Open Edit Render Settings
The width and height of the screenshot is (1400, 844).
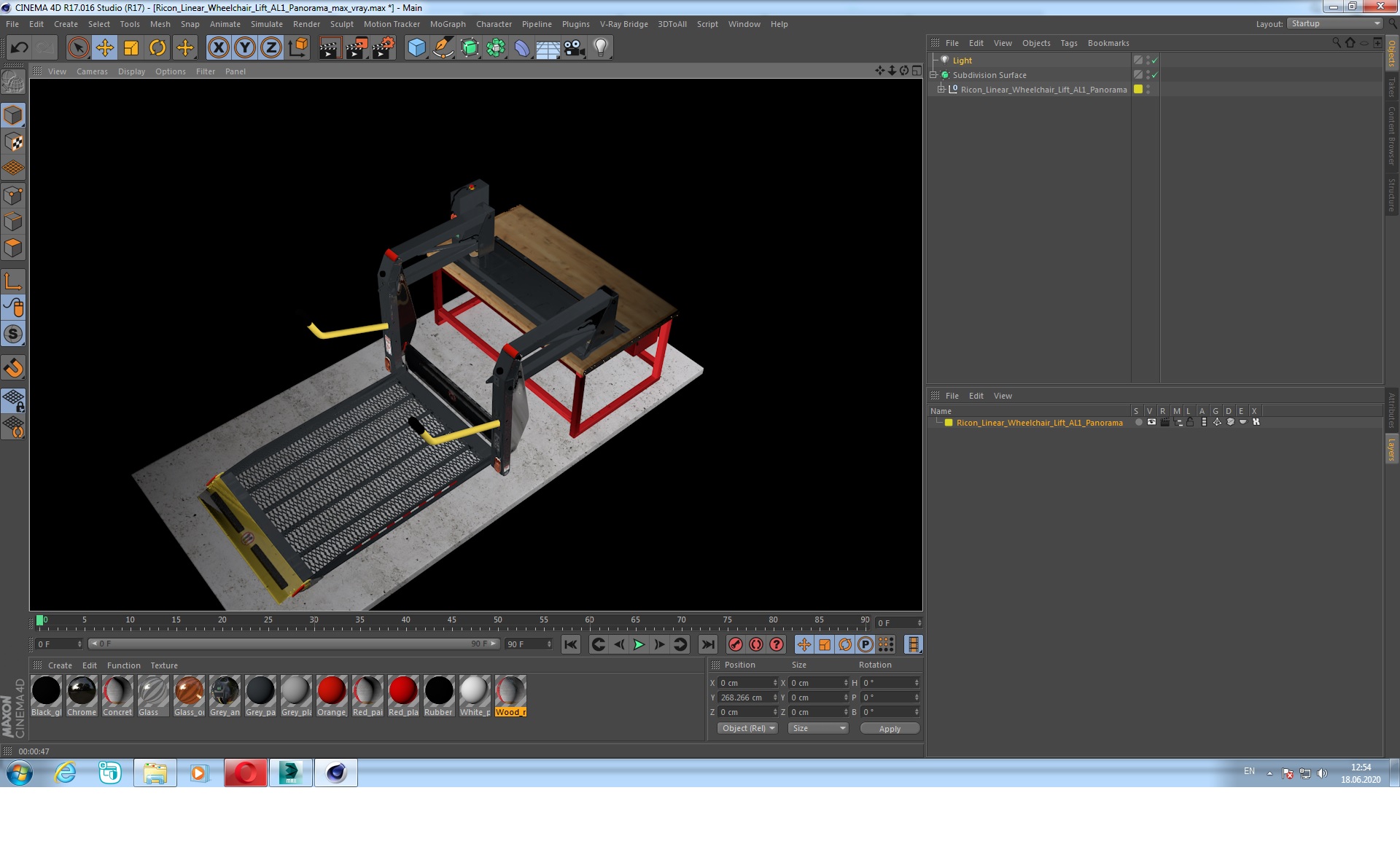click(x=384, y=48)
